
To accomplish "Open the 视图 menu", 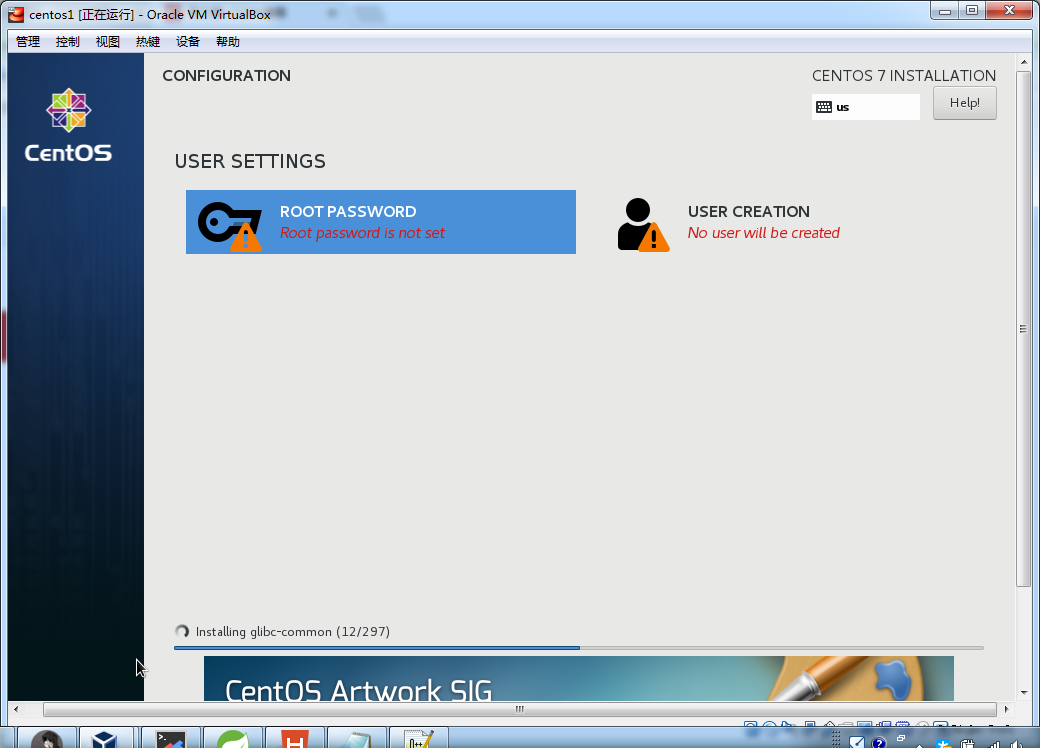I will [107, 42].
